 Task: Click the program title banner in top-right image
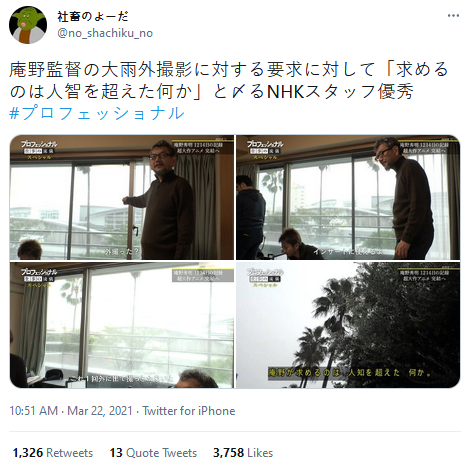[424, 148]
